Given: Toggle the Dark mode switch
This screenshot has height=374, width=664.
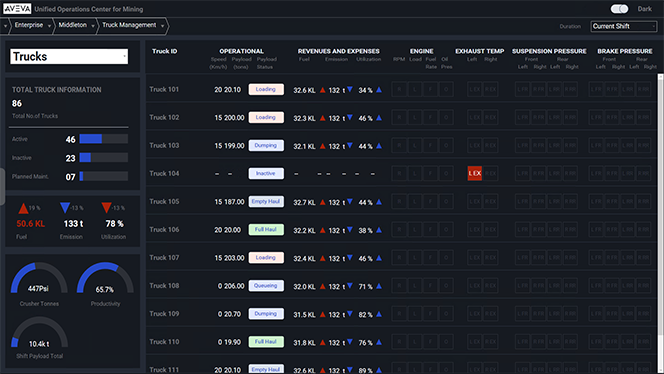Looking at the screenshot, I should [619, 9].
